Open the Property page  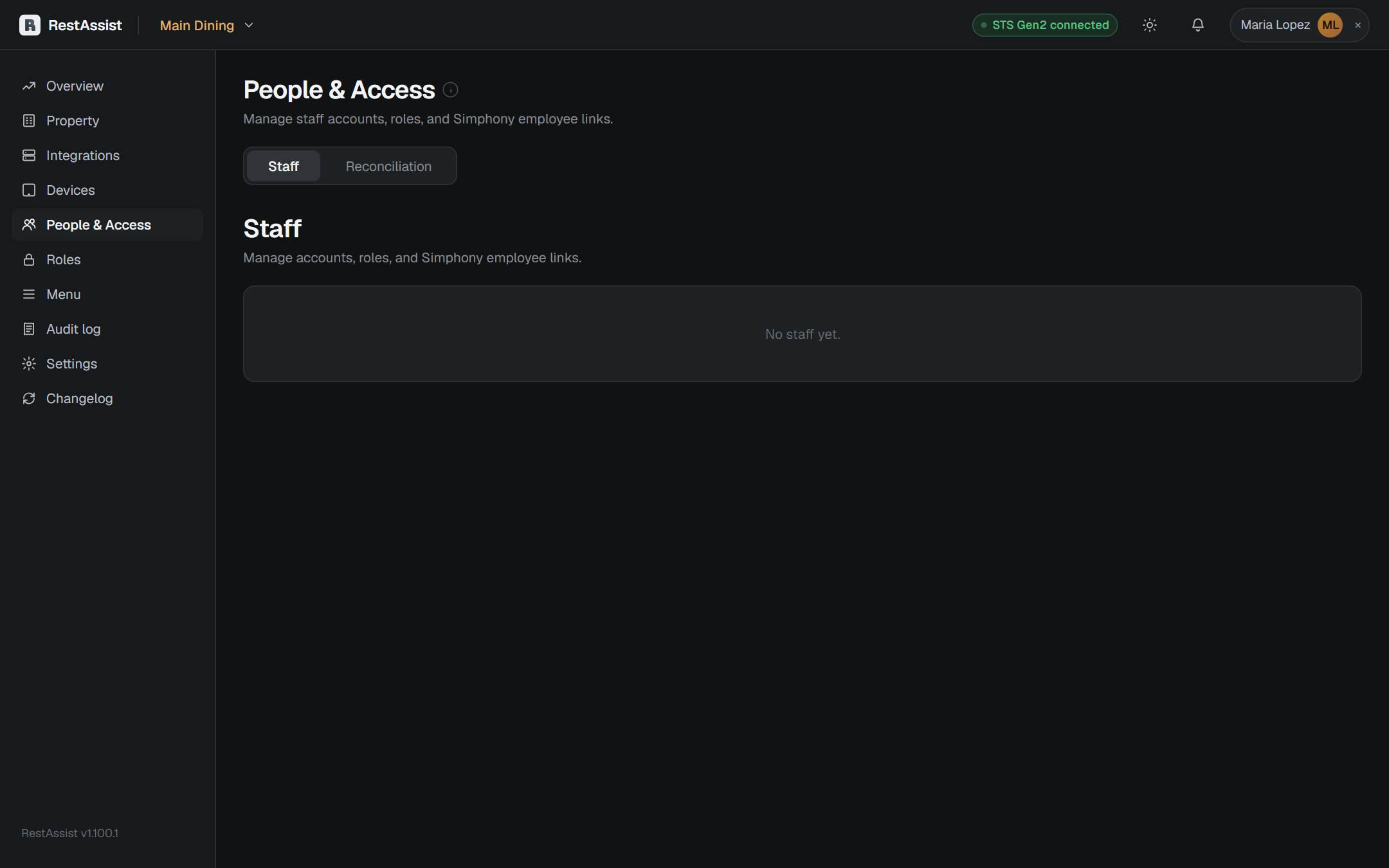click(107, 121)
